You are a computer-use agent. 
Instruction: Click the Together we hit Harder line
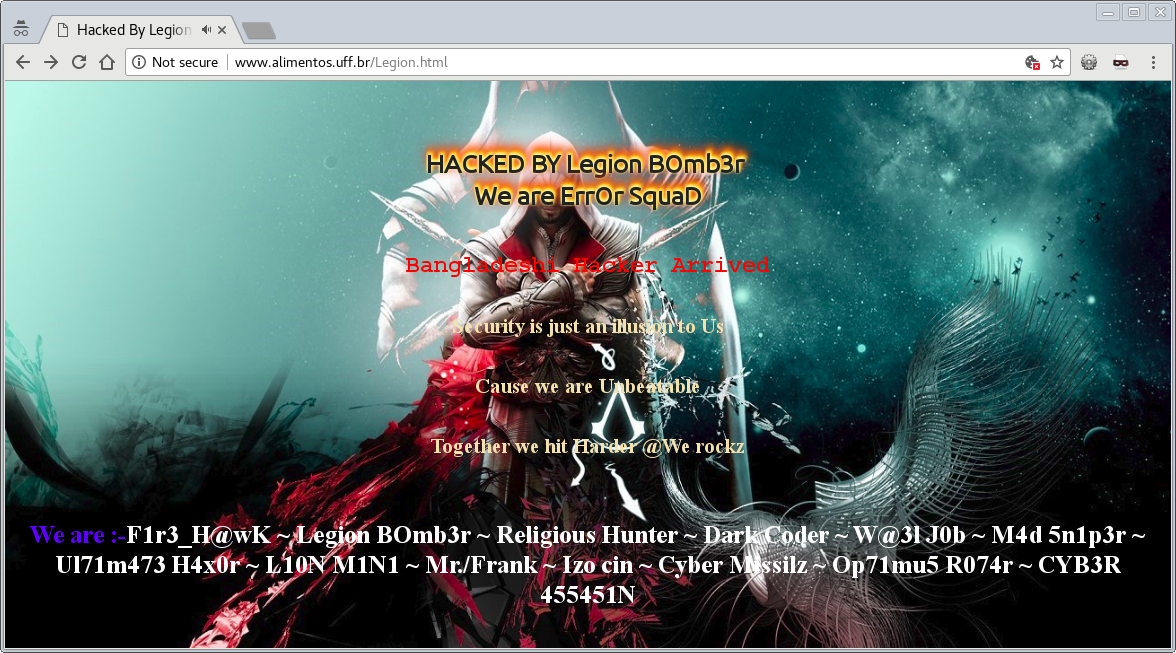pos(587,446)
